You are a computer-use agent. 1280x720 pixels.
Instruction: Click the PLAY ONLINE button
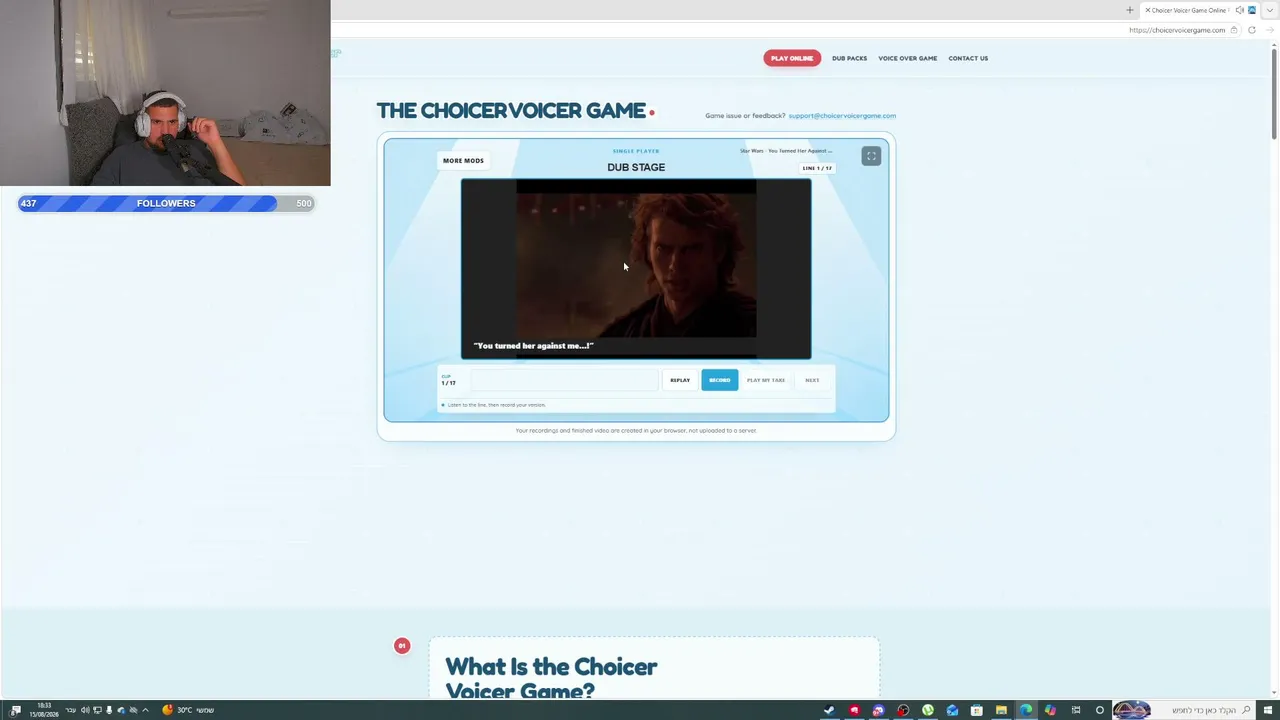click(792, 58)
